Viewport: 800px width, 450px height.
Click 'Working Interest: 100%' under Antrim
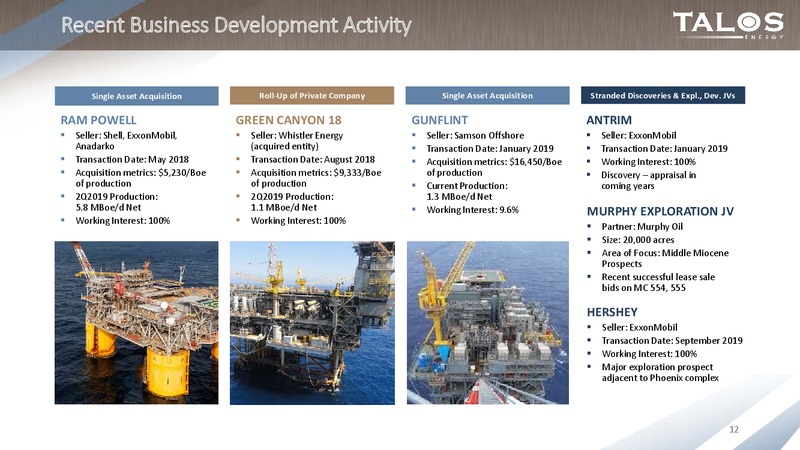click(648, 162)
